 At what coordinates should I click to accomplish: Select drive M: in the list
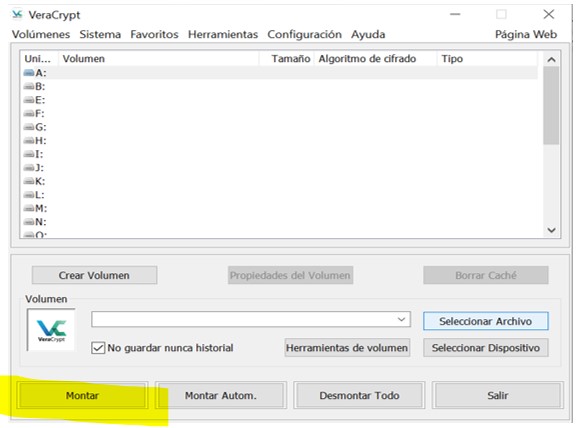(279, 208)
